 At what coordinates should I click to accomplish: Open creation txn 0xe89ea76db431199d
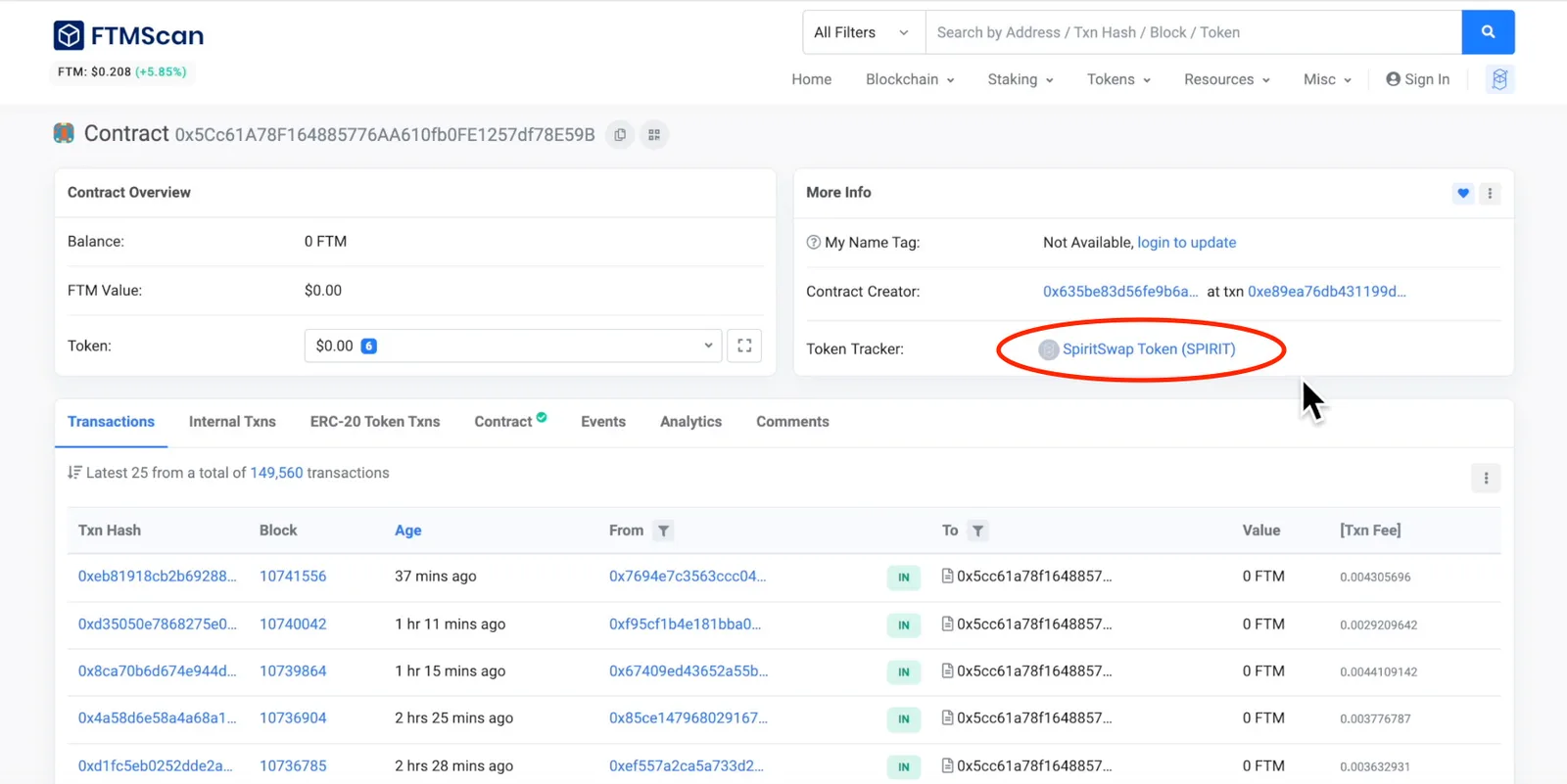pyautogui.click(x=1326, y=292)
